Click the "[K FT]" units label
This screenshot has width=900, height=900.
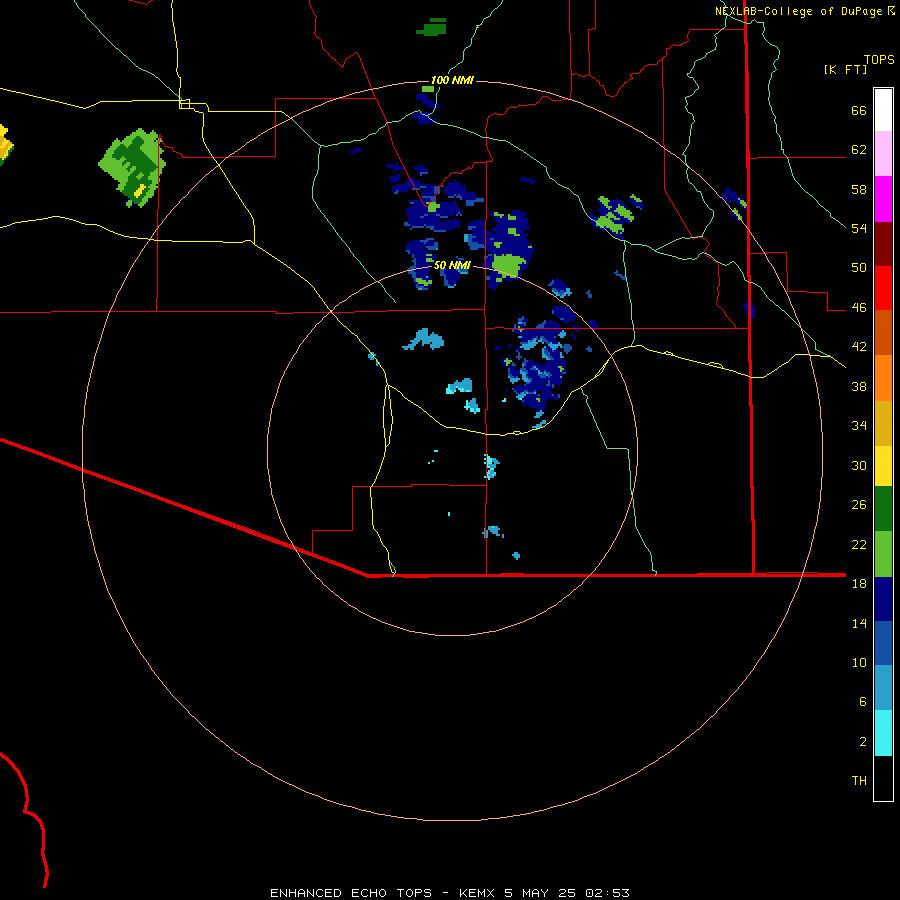point(845,69)
